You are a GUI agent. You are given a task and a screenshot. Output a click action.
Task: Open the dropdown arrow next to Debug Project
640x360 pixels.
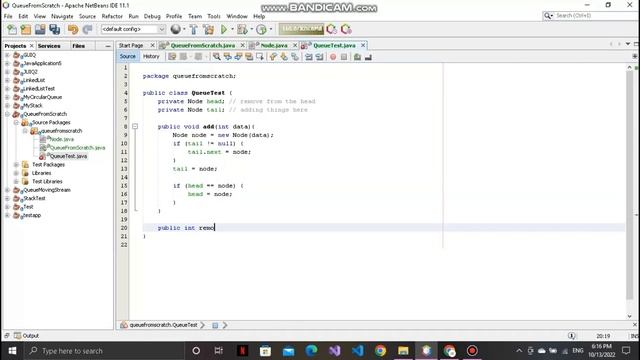coord(251,29)
